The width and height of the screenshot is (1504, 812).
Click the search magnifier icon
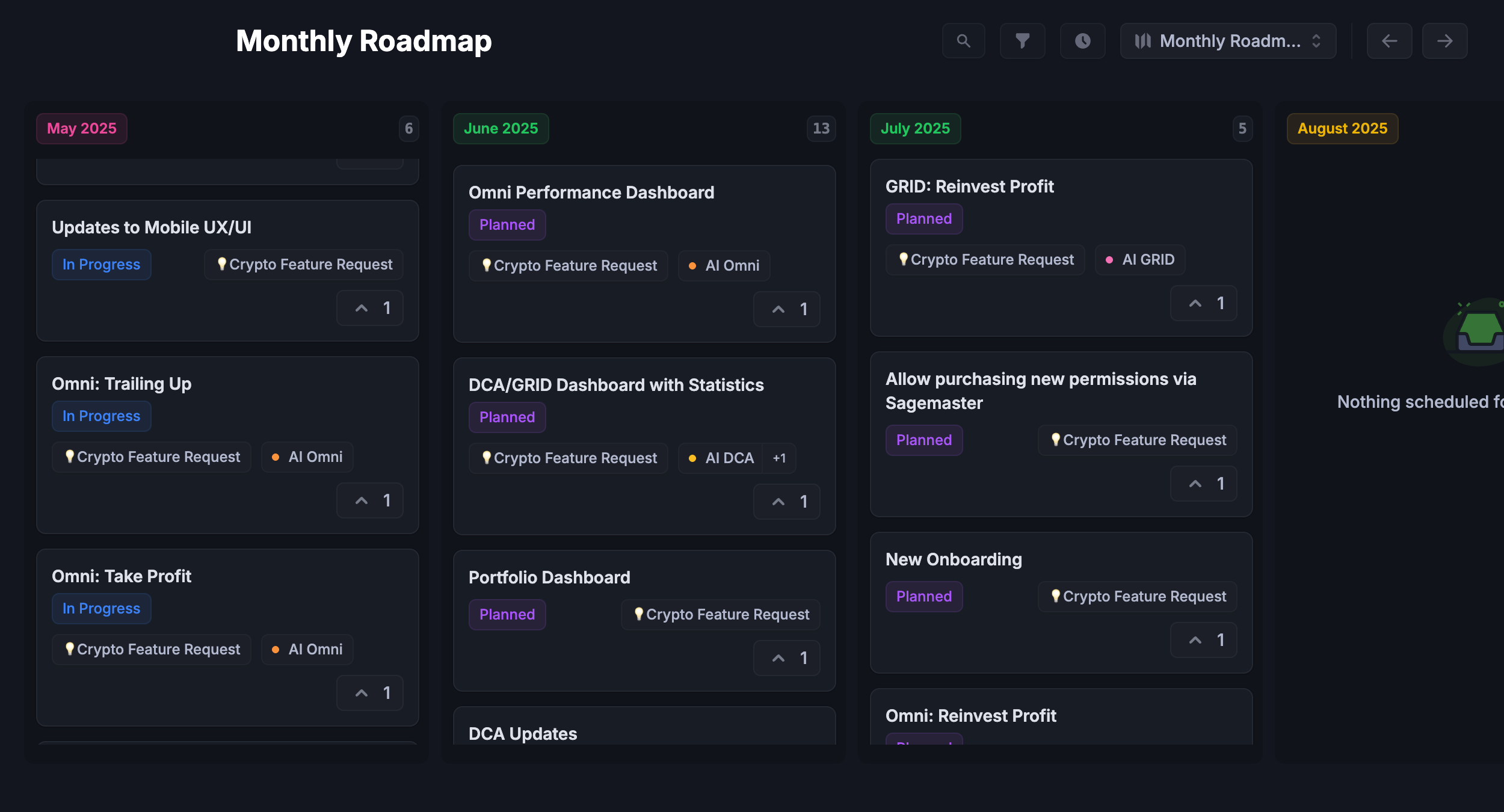click(963, 41)
